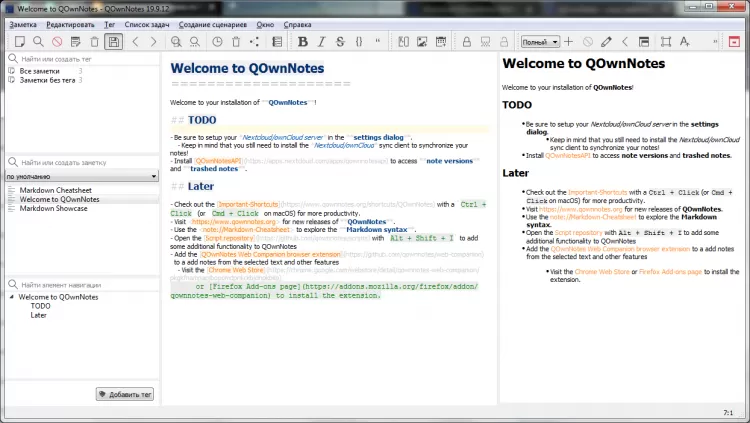The image size is (750, 423).
Task: Click the insert image toolbar icon
Action: pyautogui.click(x=423, y=42)
